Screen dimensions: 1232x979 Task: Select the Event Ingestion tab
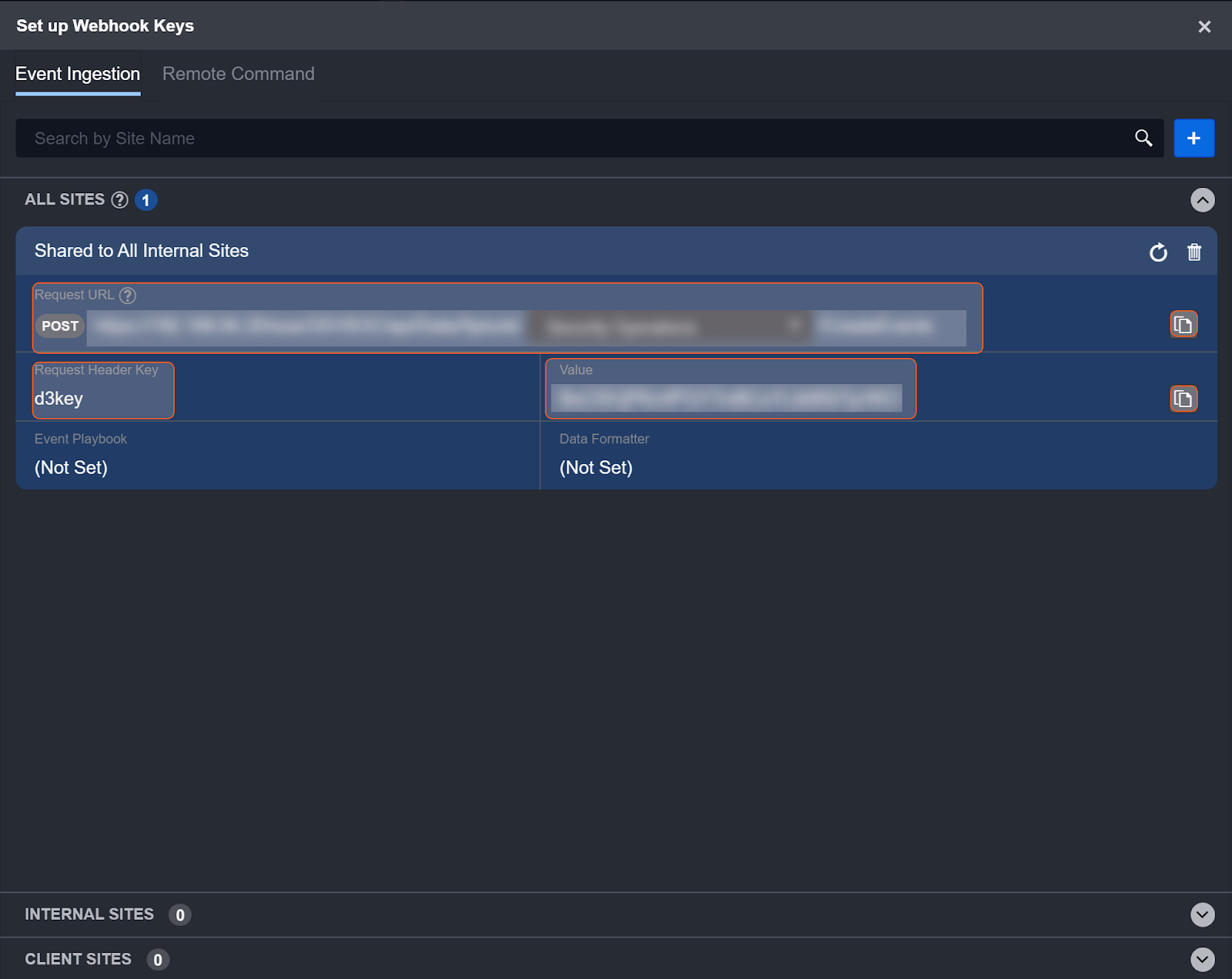pyautogui.click(x=78, y=74)
